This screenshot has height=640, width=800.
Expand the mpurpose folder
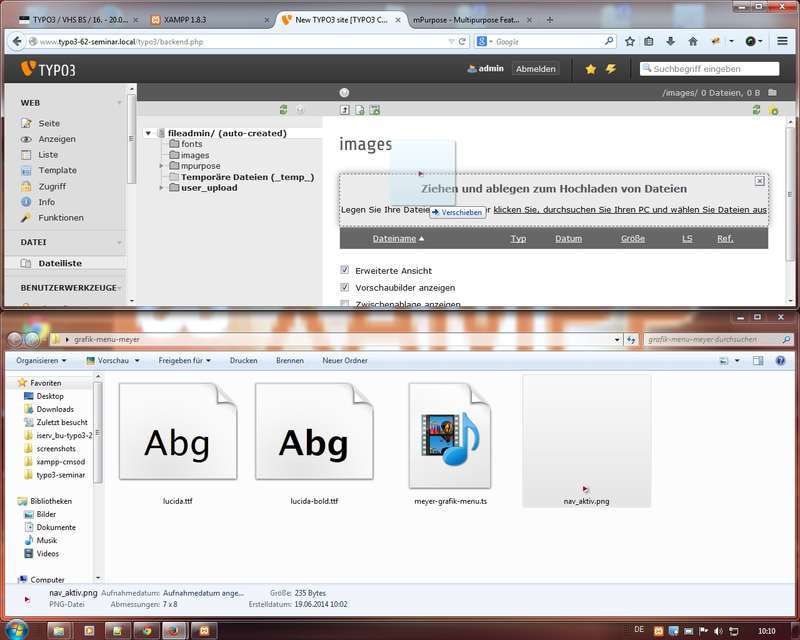click(161, 166)
